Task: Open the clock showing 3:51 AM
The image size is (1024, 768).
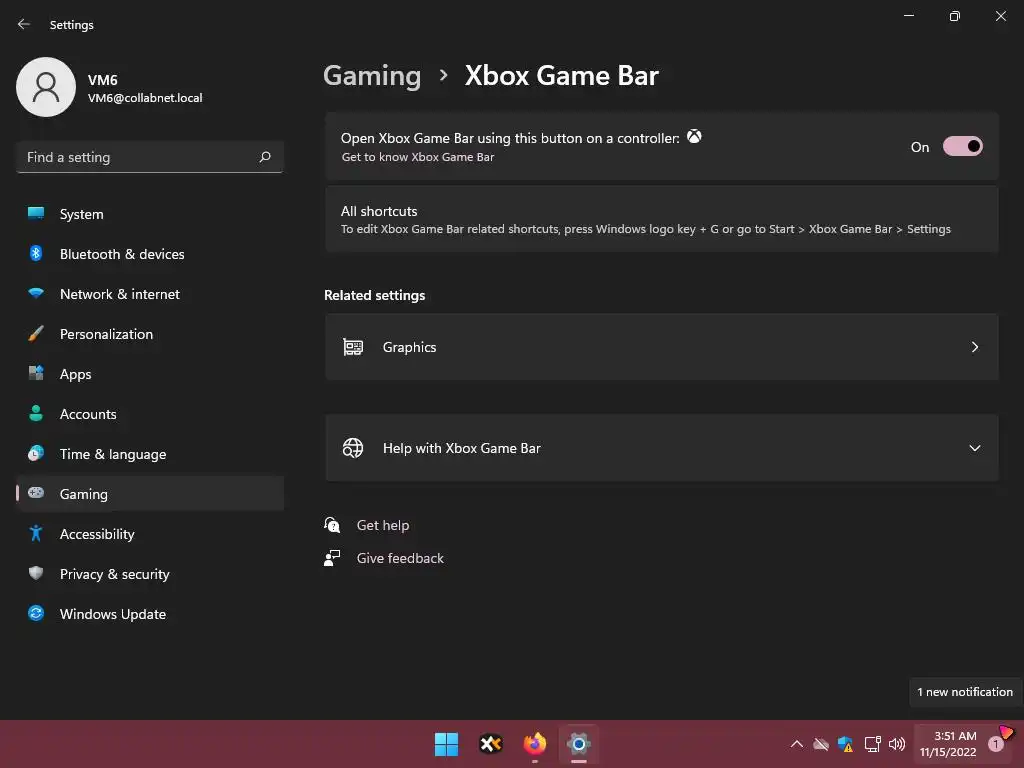Action: tap(948, 744)
